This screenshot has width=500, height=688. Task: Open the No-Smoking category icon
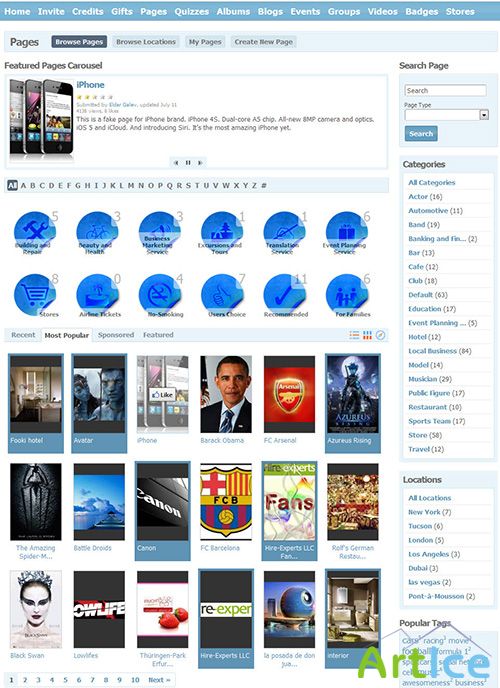pos(159,295)
